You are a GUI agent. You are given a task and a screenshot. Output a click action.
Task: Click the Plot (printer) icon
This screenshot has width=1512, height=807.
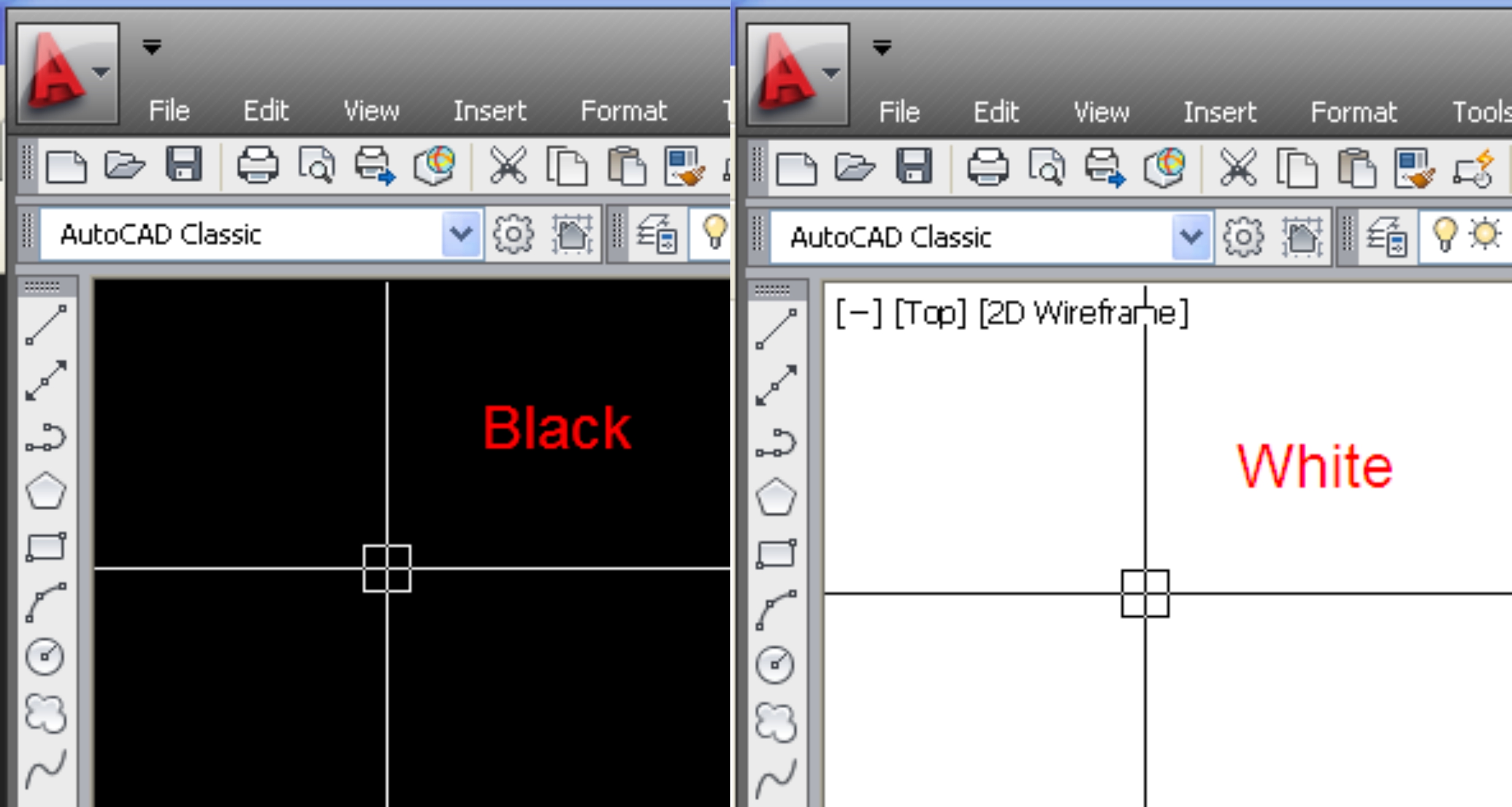pos(259,166)
